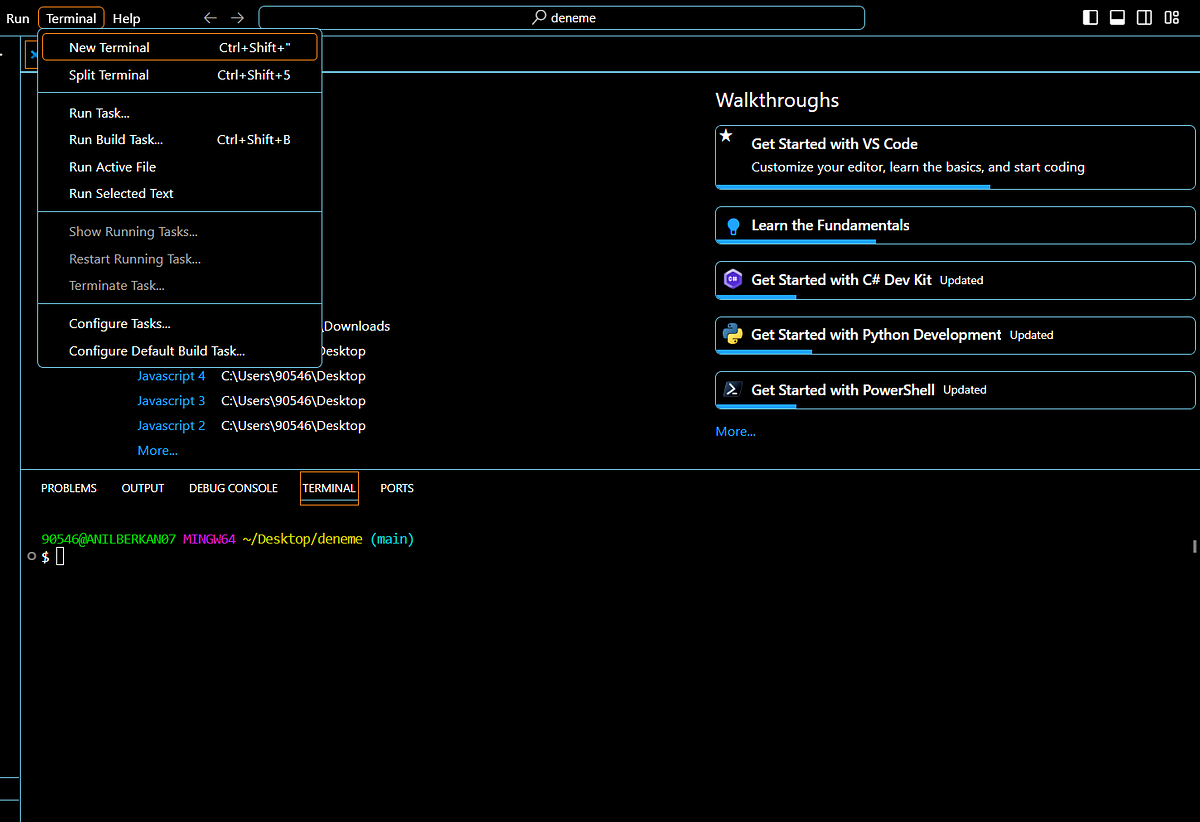Choose Run Task... entry
Viewport: 1200px width, 822px height.
click(180, 113)
